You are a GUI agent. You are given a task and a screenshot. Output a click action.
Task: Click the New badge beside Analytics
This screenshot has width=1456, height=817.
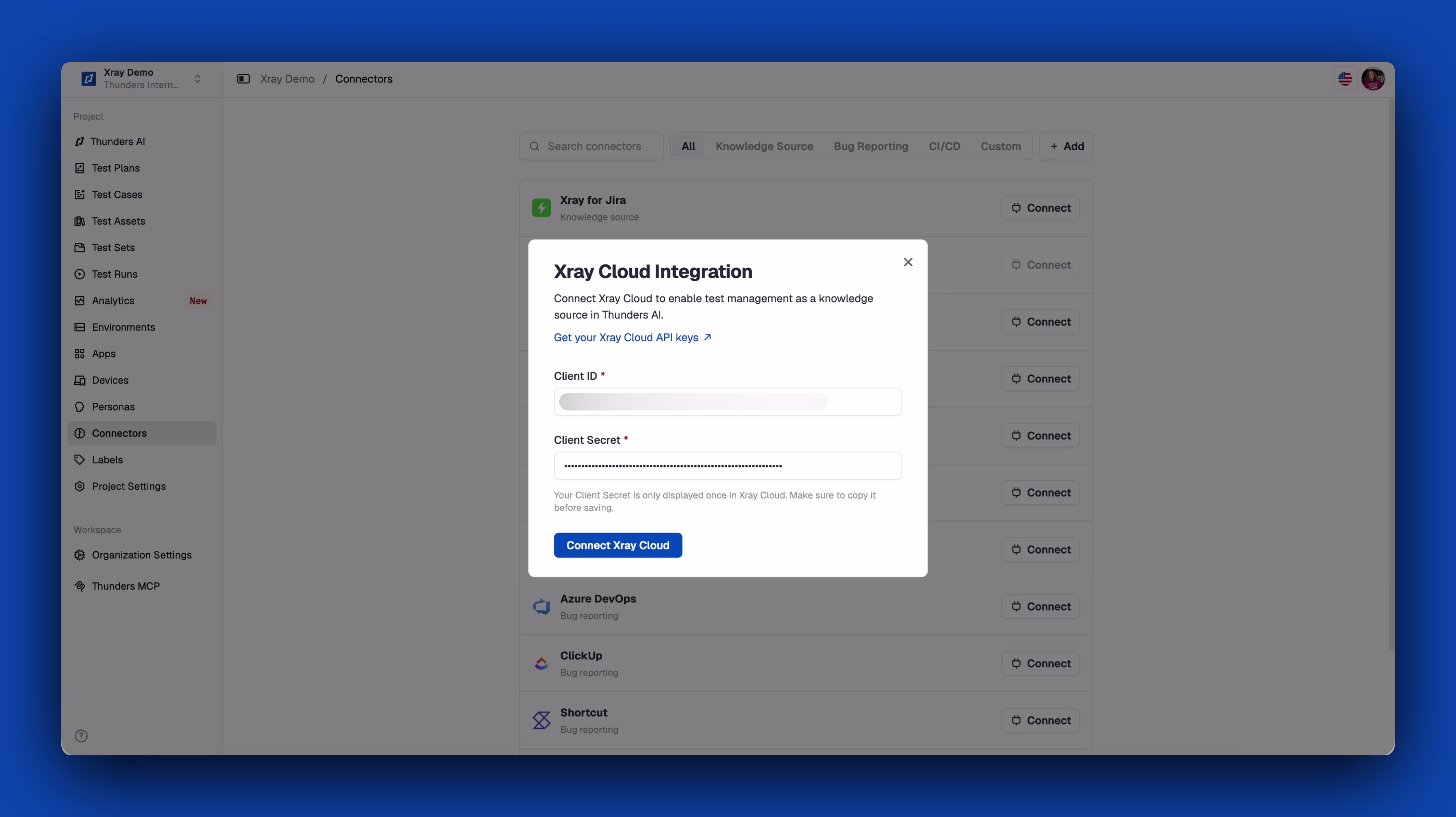(198, 301)
